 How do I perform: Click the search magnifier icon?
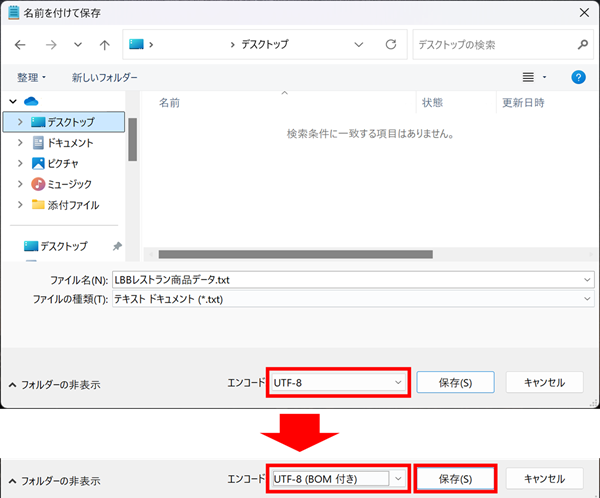[583, 45]
